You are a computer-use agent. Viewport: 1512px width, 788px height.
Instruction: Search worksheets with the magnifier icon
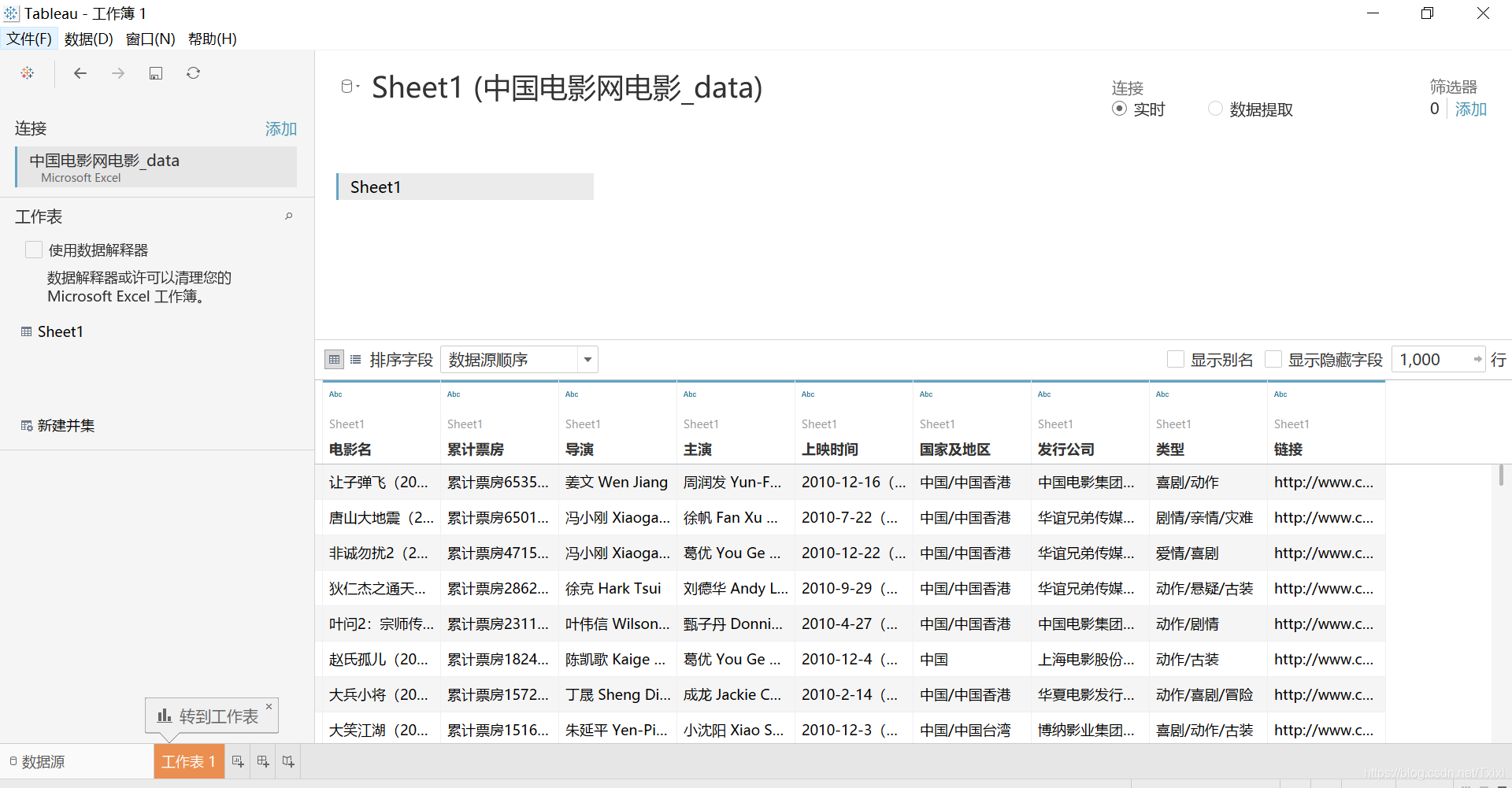(289, 216)
